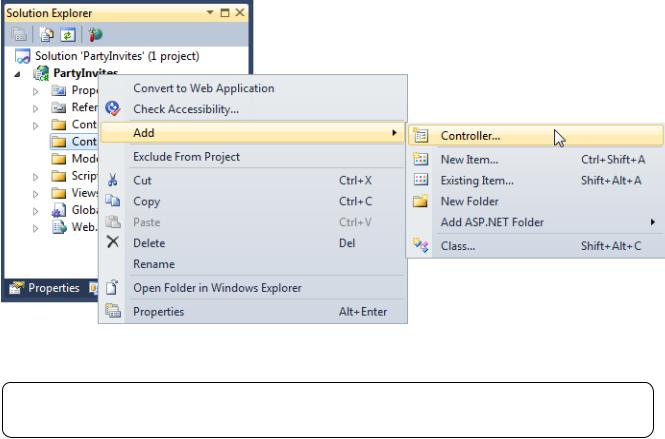
Task: Click the Rename context menu entry
Action: point(154,264)
